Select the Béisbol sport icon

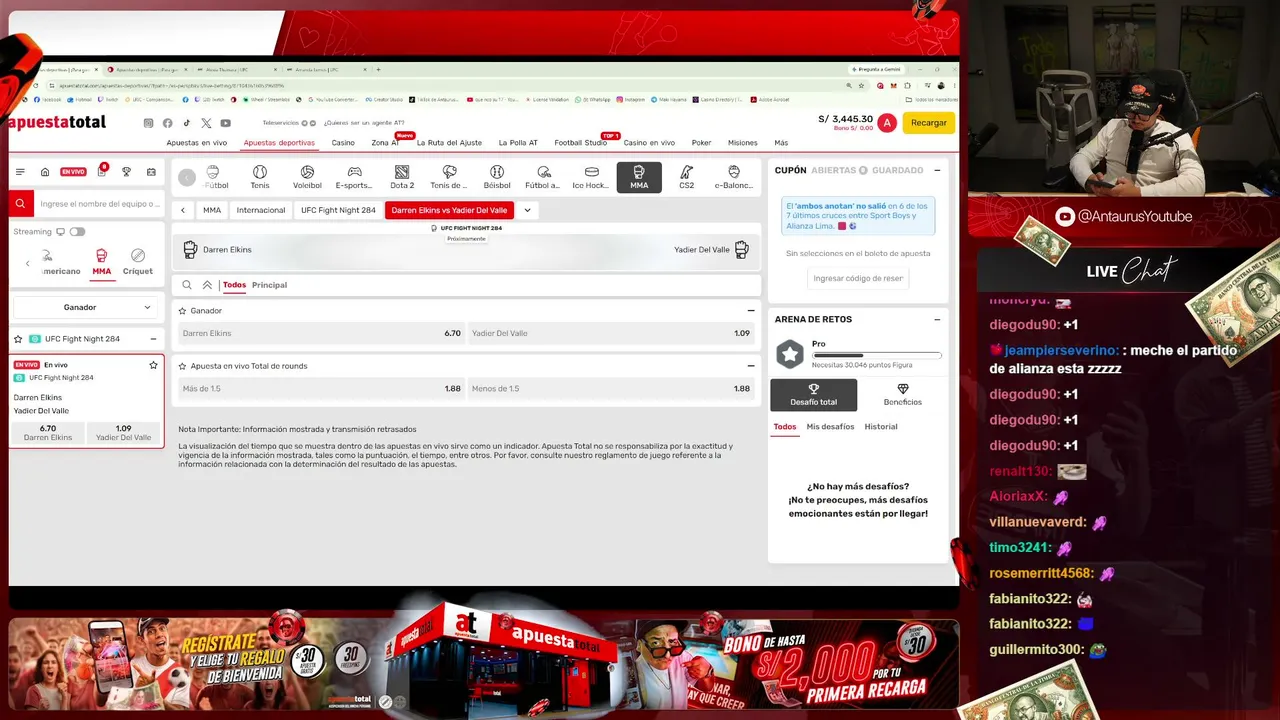pos(497,177)
